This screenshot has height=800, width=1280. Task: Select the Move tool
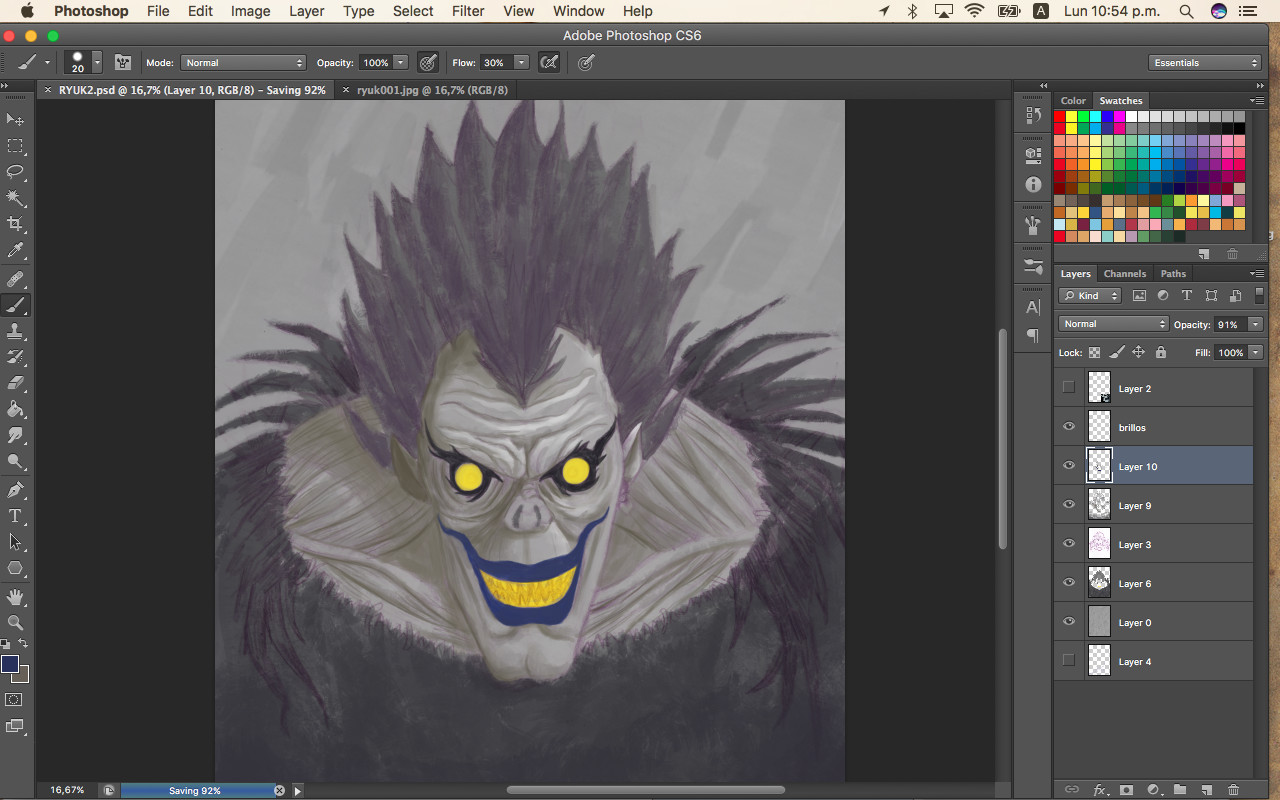tap(16, 119)
